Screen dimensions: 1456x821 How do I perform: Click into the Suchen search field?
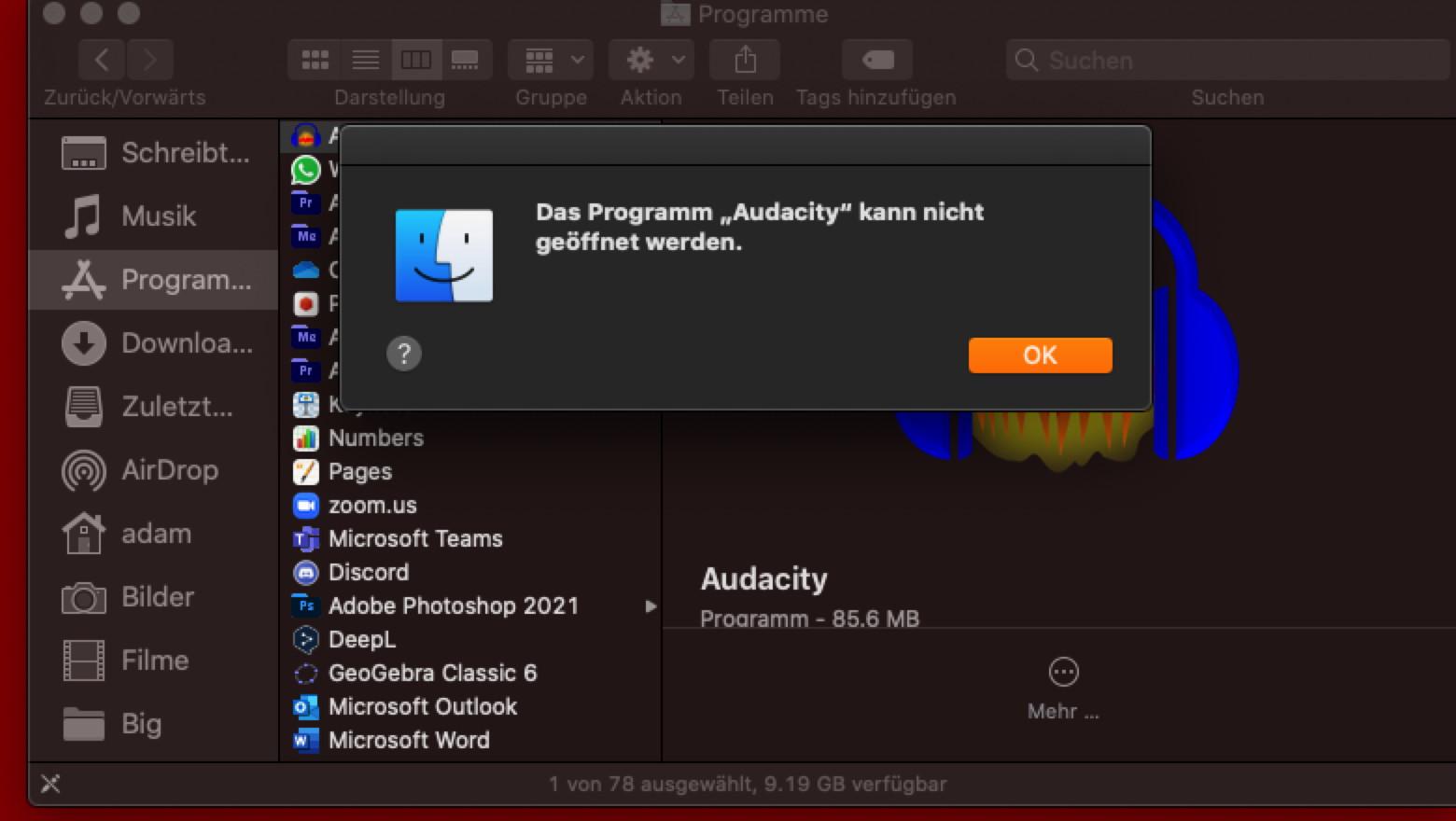click(1227, 61)
